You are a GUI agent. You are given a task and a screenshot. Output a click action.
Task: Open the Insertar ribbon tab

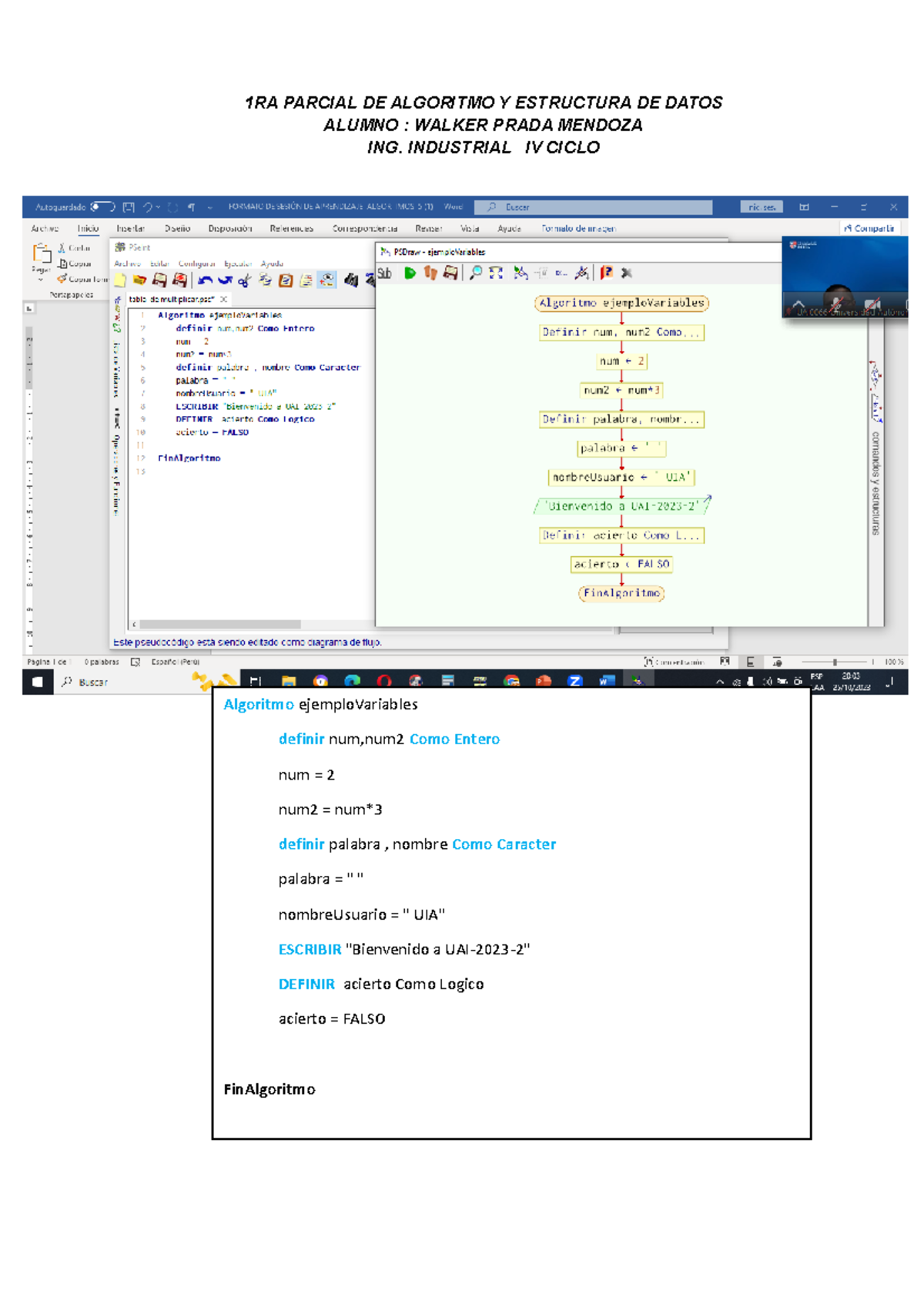(130, 229)
